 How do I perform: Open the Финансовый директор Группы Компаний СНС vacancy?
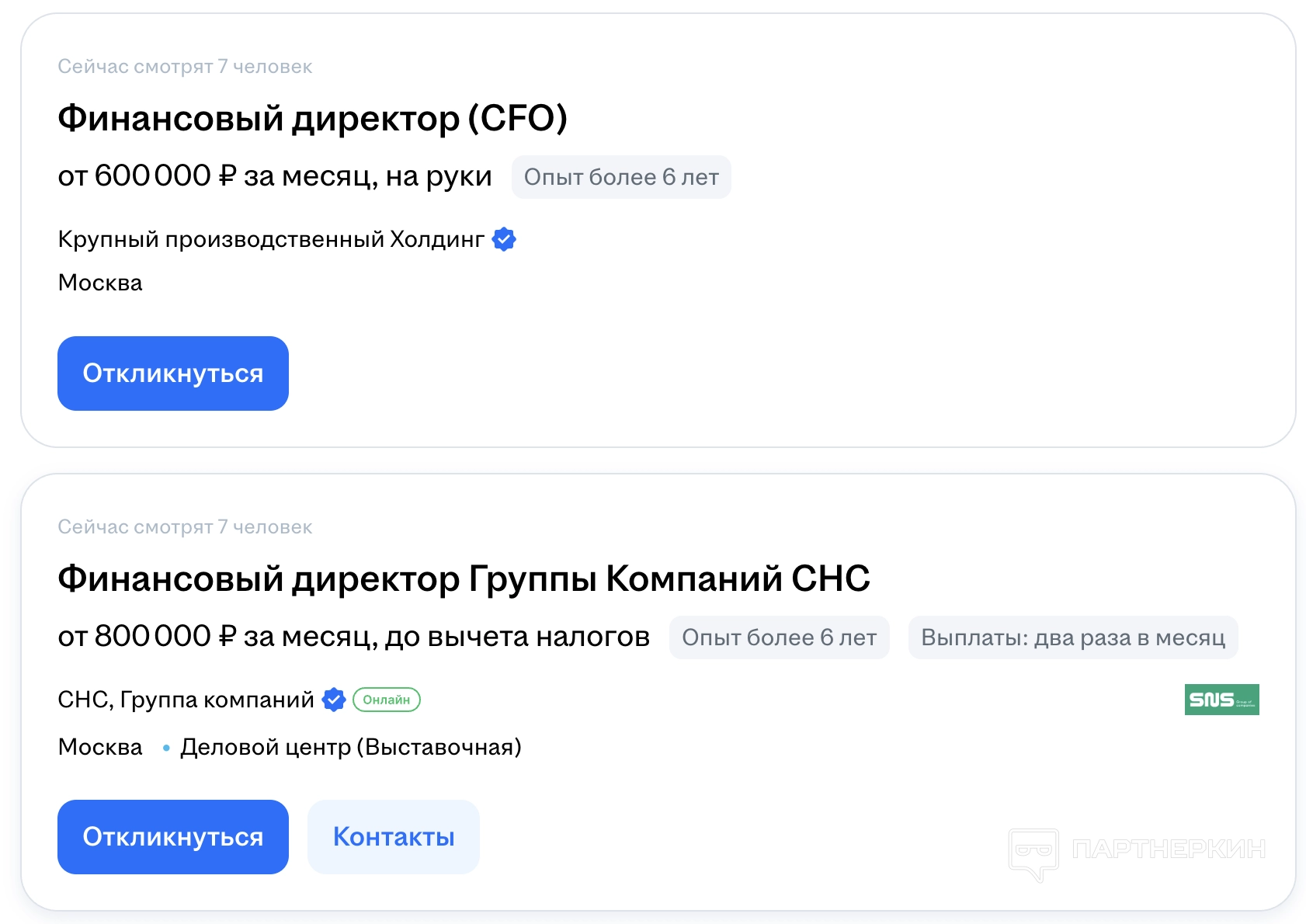[x=464, y=579]
